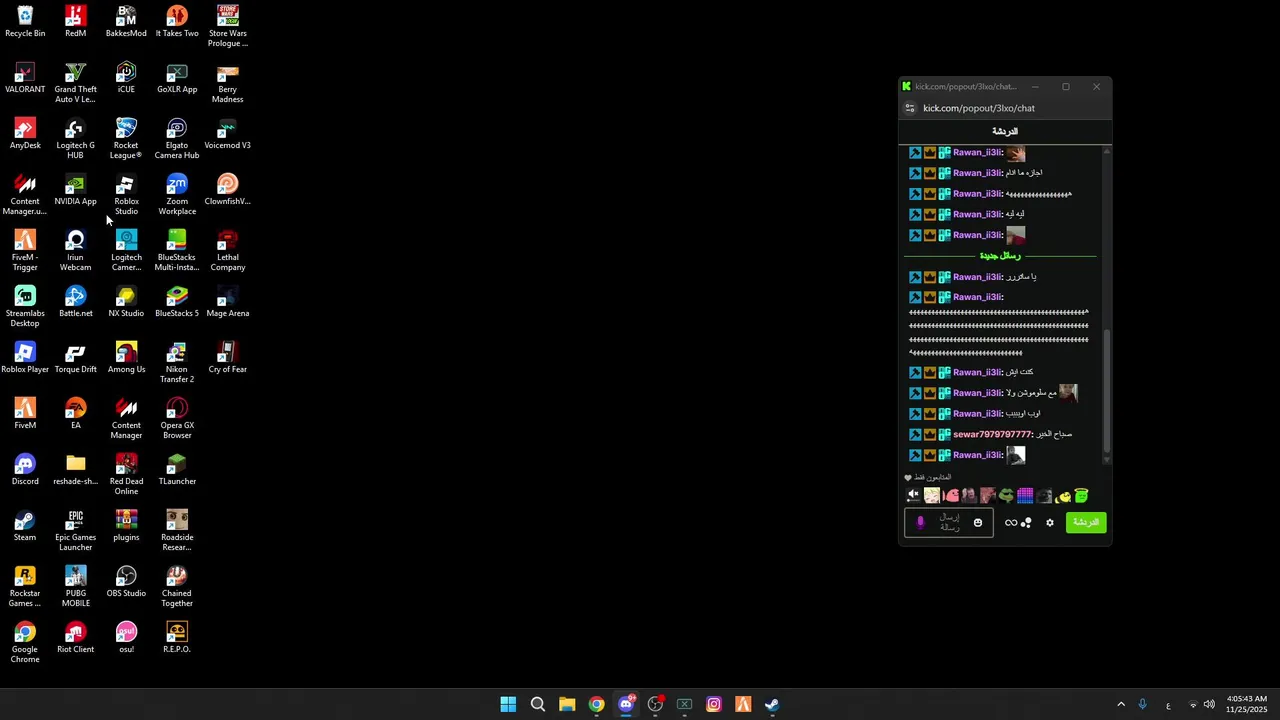Select the Epic Games Launcher icon

pyautogui.click(x=75, y=530)
